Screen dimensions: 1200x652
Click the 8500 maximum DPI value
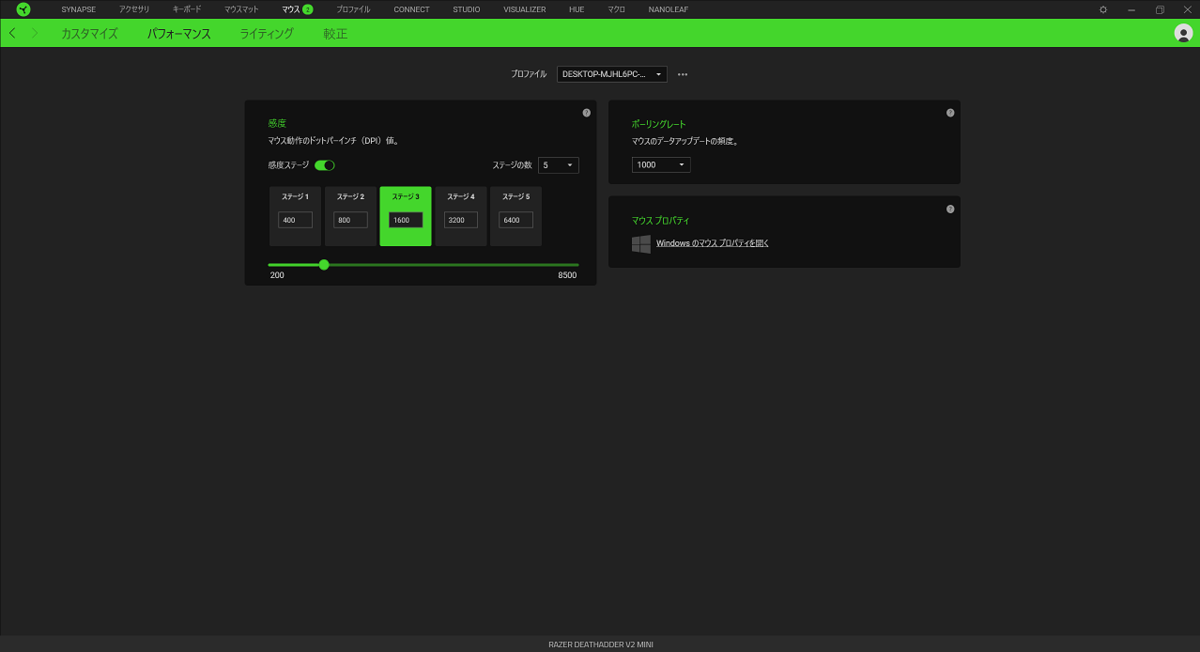pos(567,275)
